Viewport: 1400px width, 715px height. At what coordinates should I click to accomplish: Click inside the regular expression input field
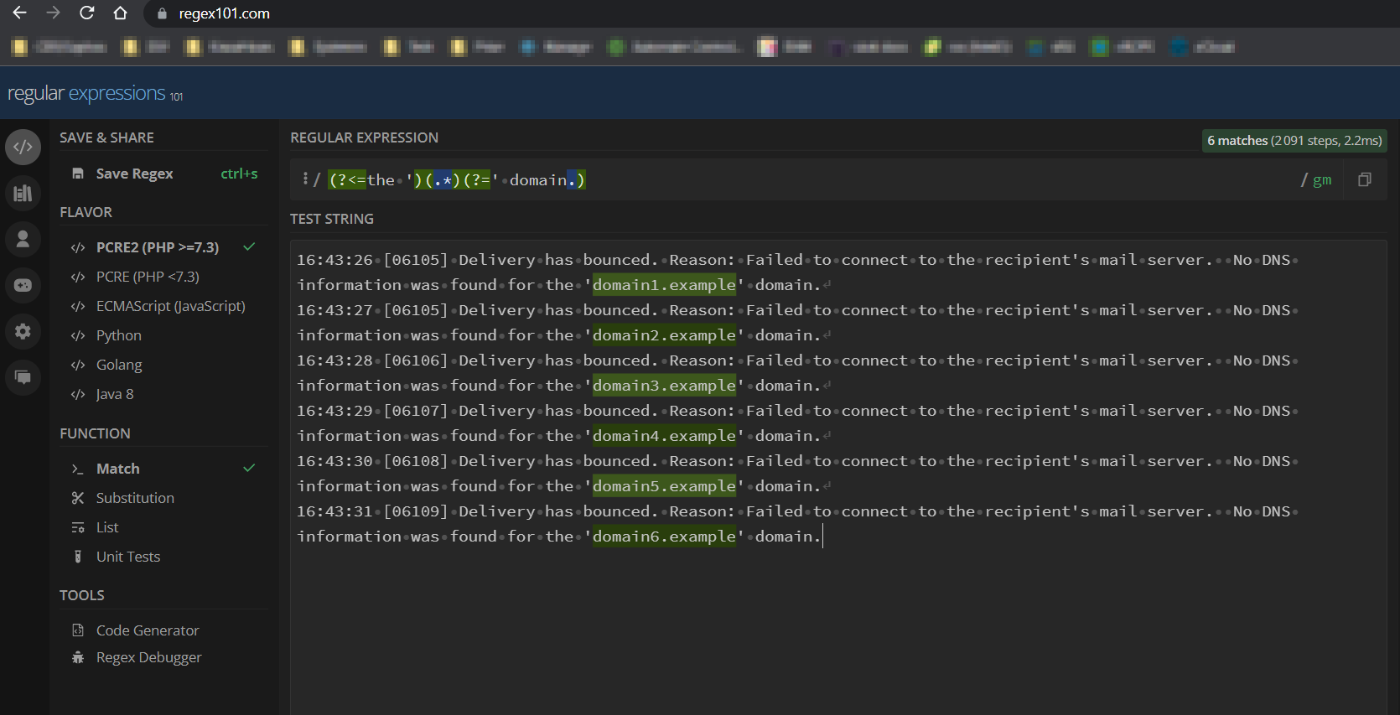coord(900,180)
